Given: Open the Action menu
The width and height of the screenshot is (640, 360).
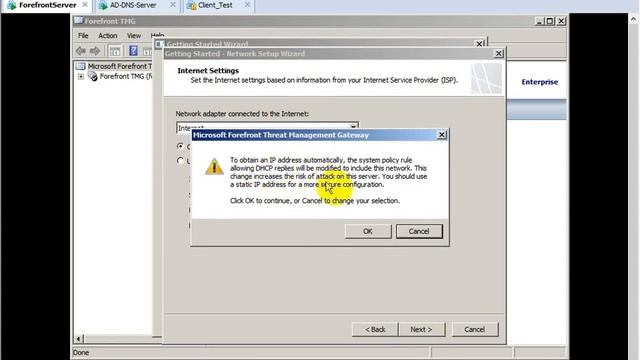Looking at the screenshot, I should tap(108, 36).
